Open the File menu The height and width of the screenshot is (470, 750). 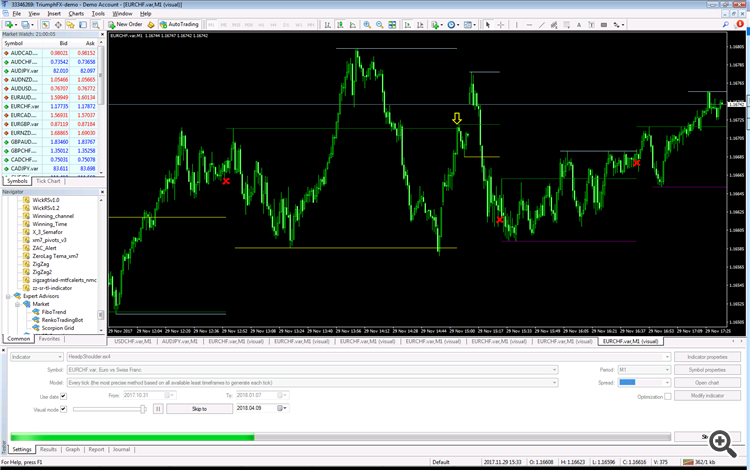click(x=16, y=13)
